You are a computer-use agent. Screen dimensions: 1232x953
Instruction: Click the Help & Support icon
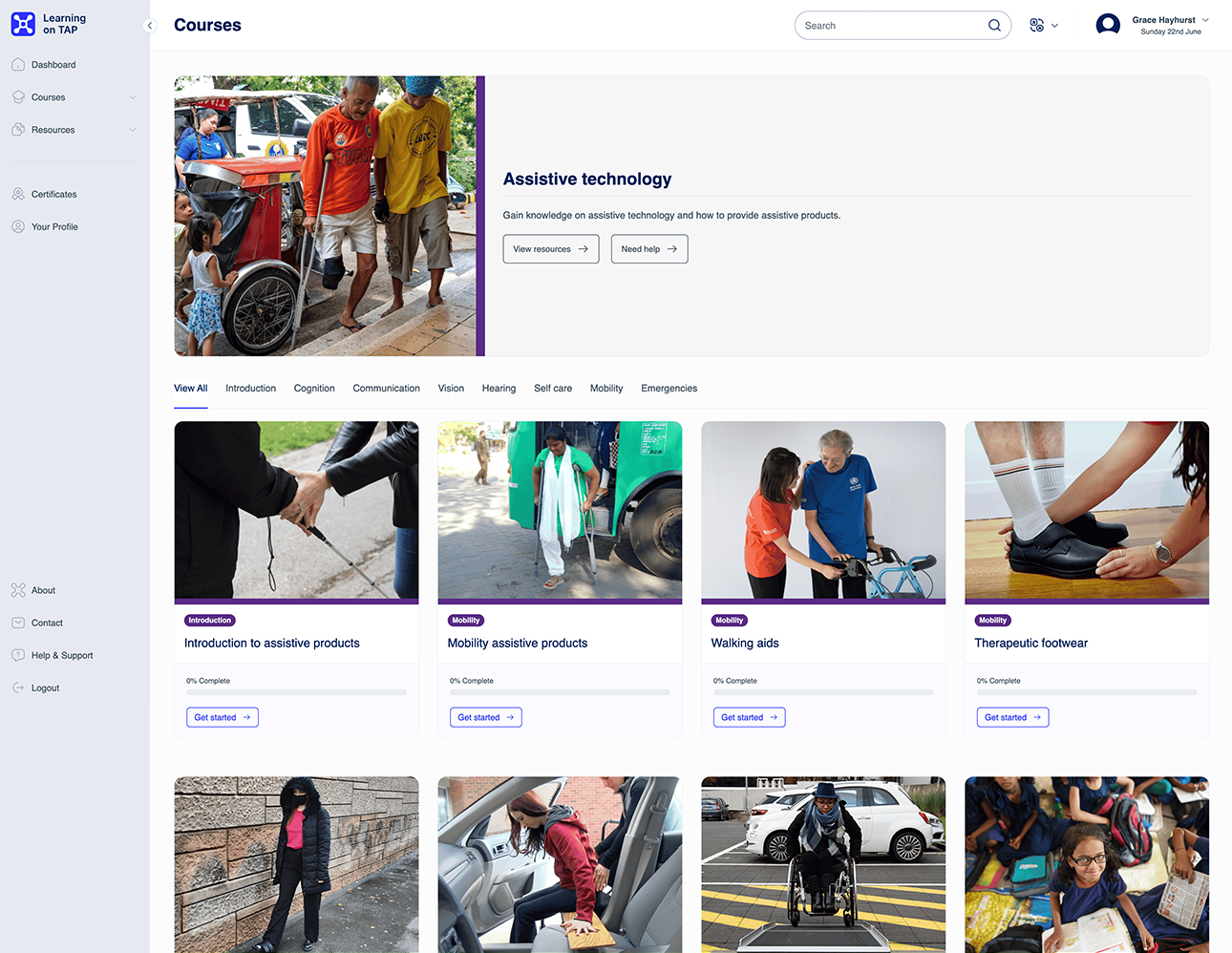pos(18,655)
